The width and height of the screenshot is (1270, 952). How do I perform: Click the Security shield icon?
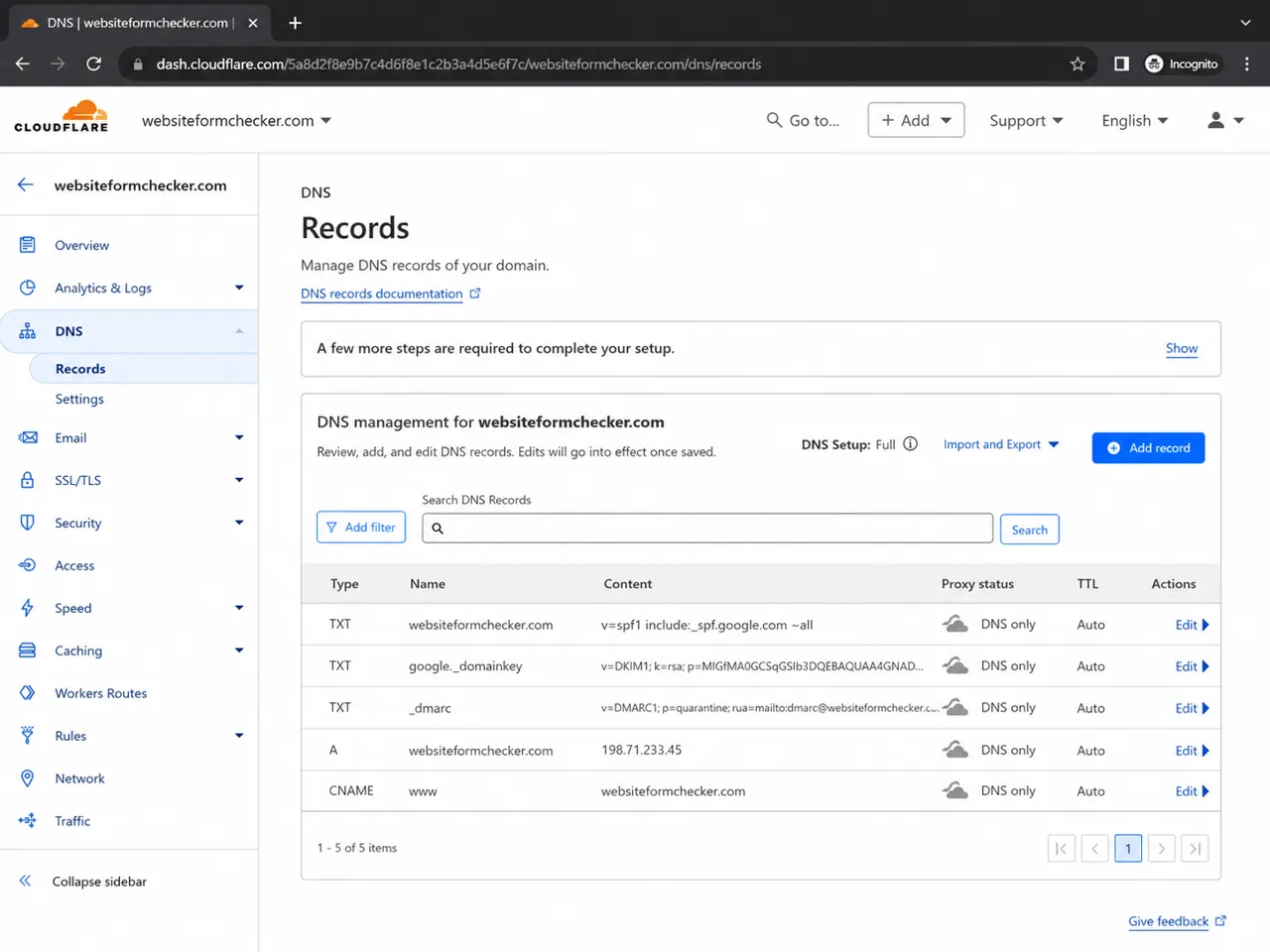[x=28, y=523]
